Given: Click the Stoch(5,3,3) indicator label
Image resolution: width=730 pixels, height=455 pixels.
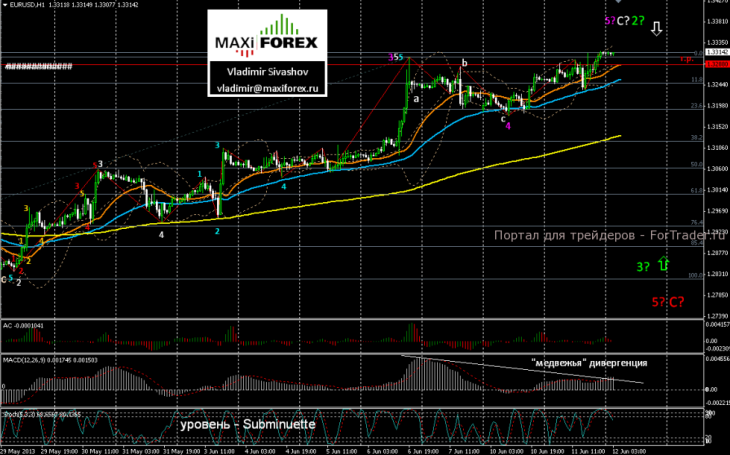Looking at the screenshot, I should point(42,414).
